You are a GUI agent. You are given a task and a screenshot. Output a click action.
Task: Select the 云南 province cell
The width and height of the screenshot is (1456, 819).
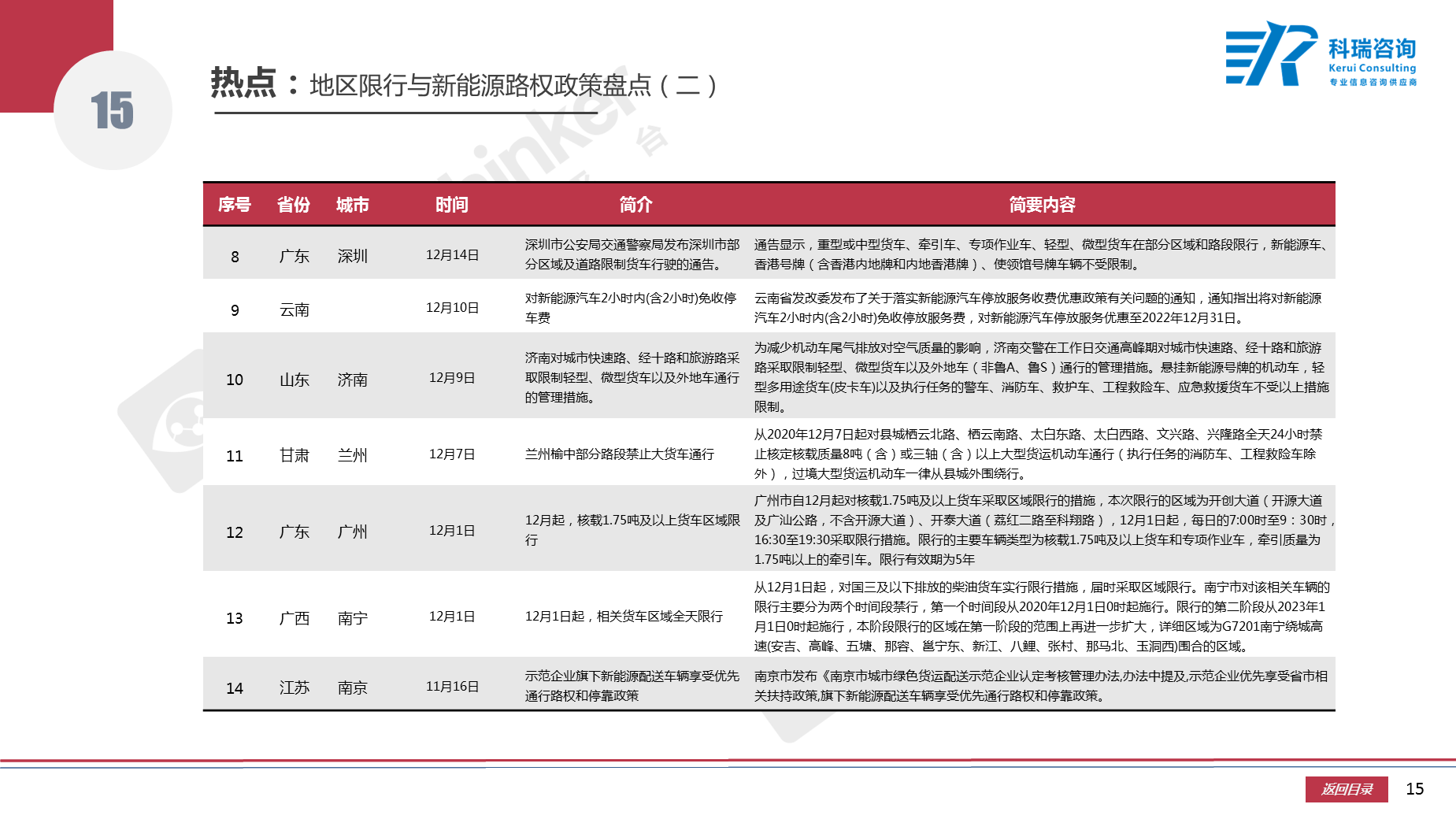[295, 309]
